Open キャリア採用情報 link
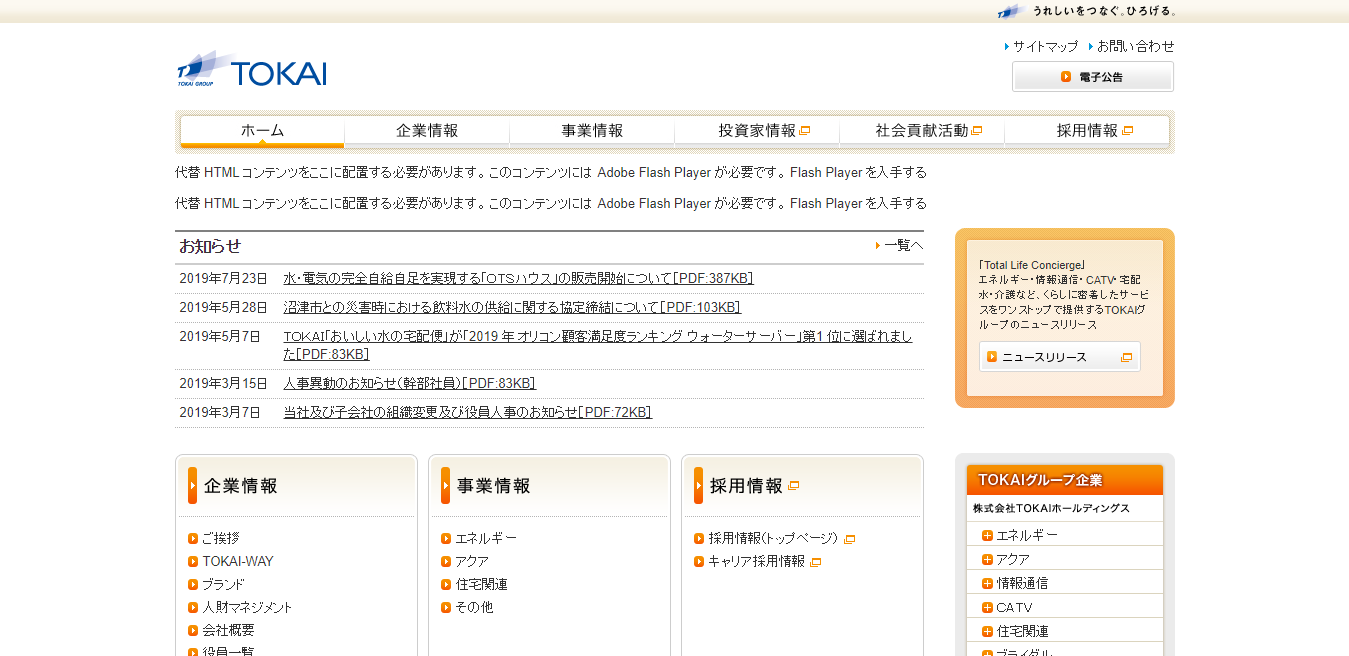This screenshot has height=656, width=1349. pyautogui.click(x=756, y=561)
